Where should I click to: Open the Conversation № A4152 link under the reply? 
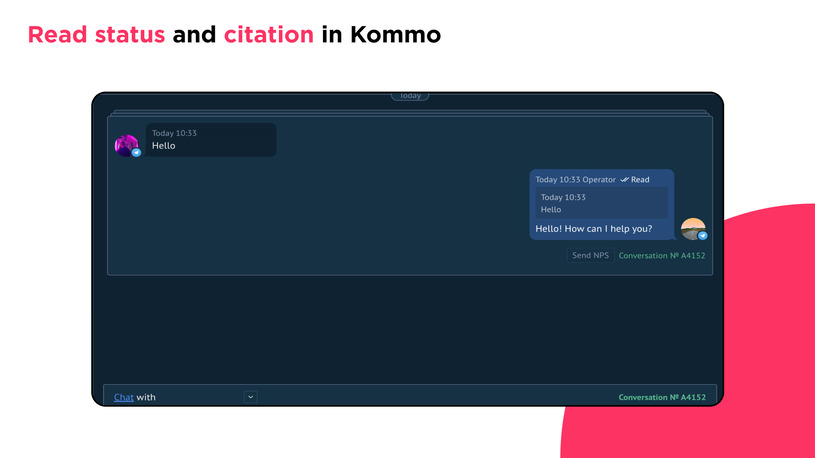tap(662, 256)
